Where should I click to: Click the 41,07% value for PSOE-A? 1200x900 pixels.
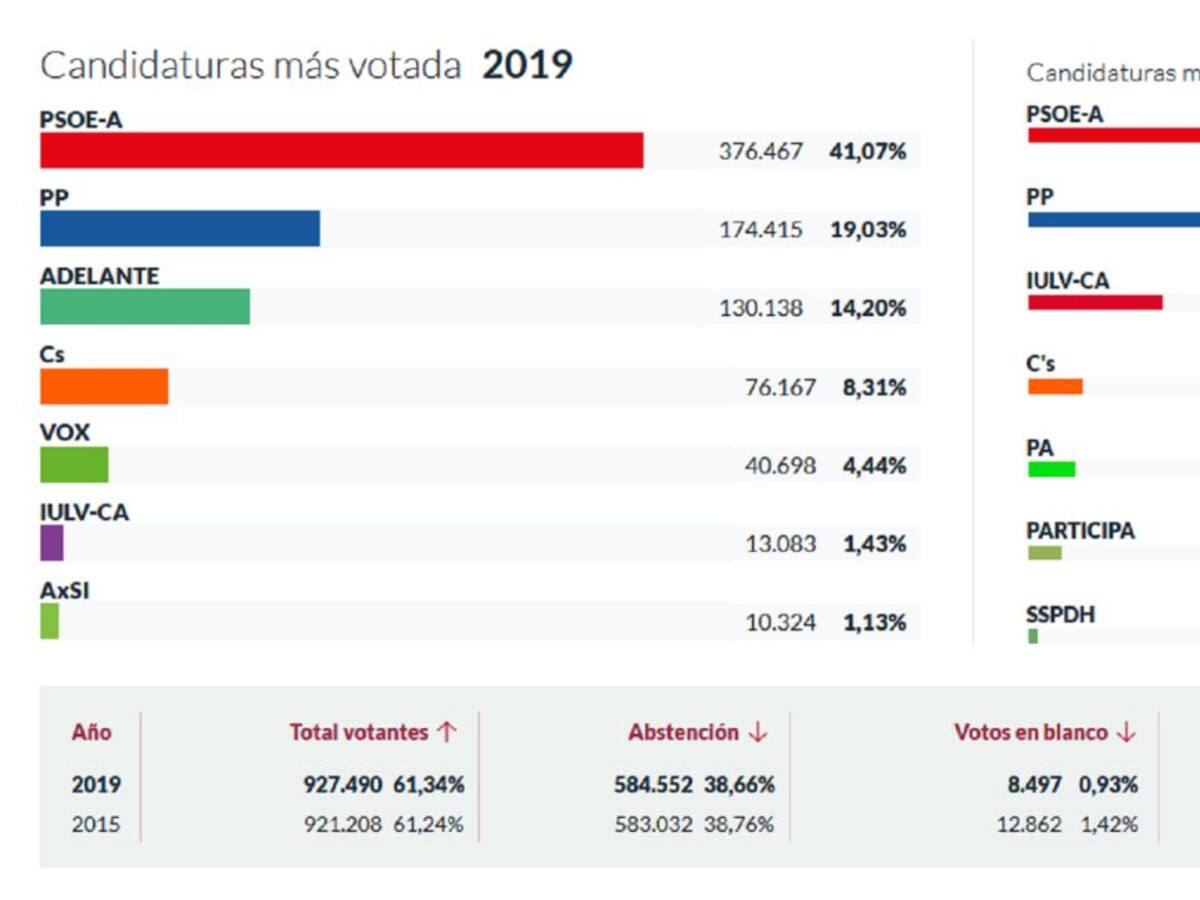tap(868, 152)
